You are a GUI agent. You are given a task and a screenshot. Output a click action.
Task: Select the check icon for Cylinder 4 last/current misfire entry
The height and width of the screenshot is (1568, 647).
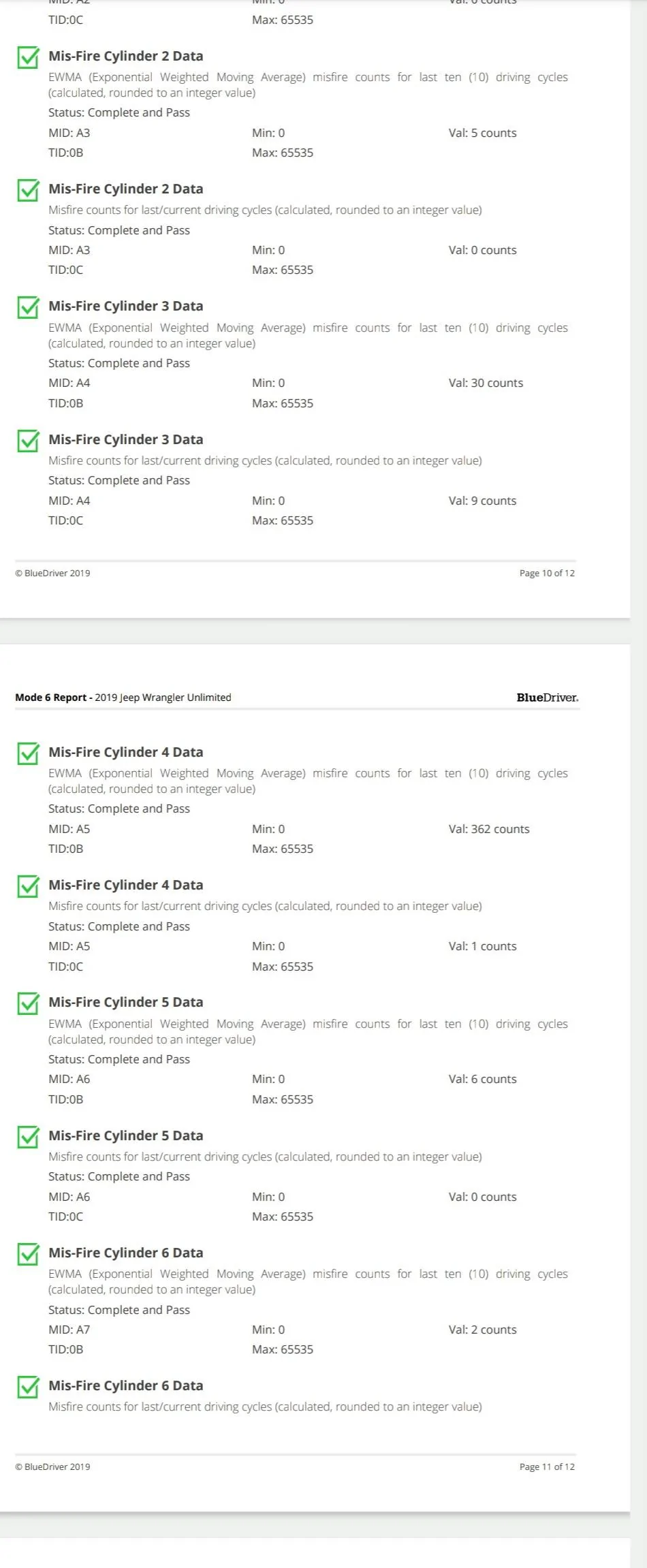[x=28, y=886]
